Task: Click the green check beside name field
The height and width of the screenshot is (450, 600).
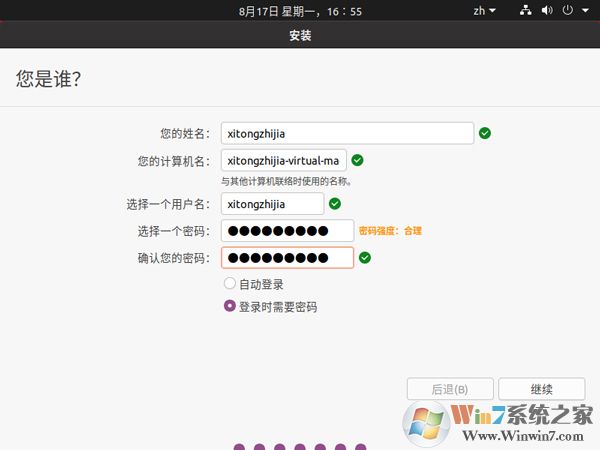Action: [485, 133]
